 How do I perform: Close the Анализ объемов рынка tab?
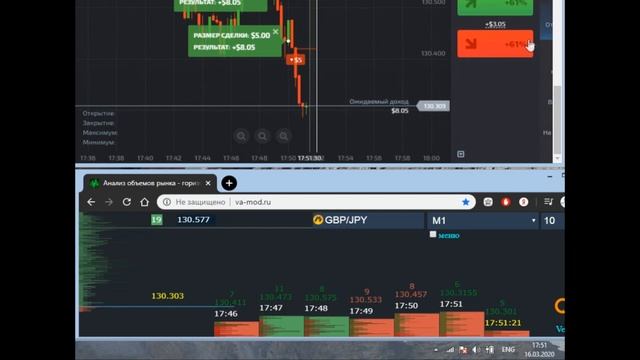coord(208,183)
